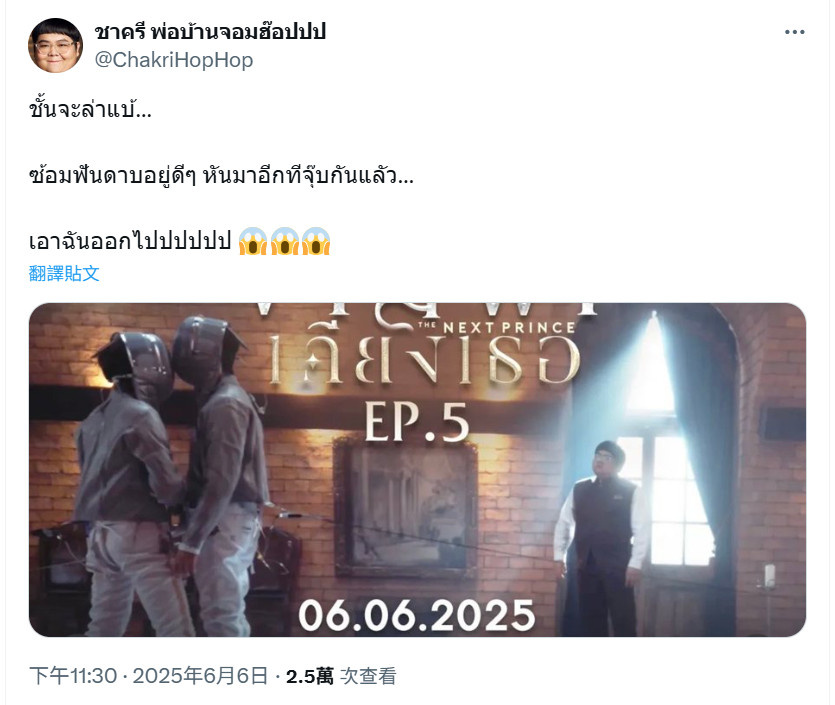Open the display name ชาครี พ่อบ้านจอมฮ๊อปปป
835x705 pixels.
tap(210, 32)
